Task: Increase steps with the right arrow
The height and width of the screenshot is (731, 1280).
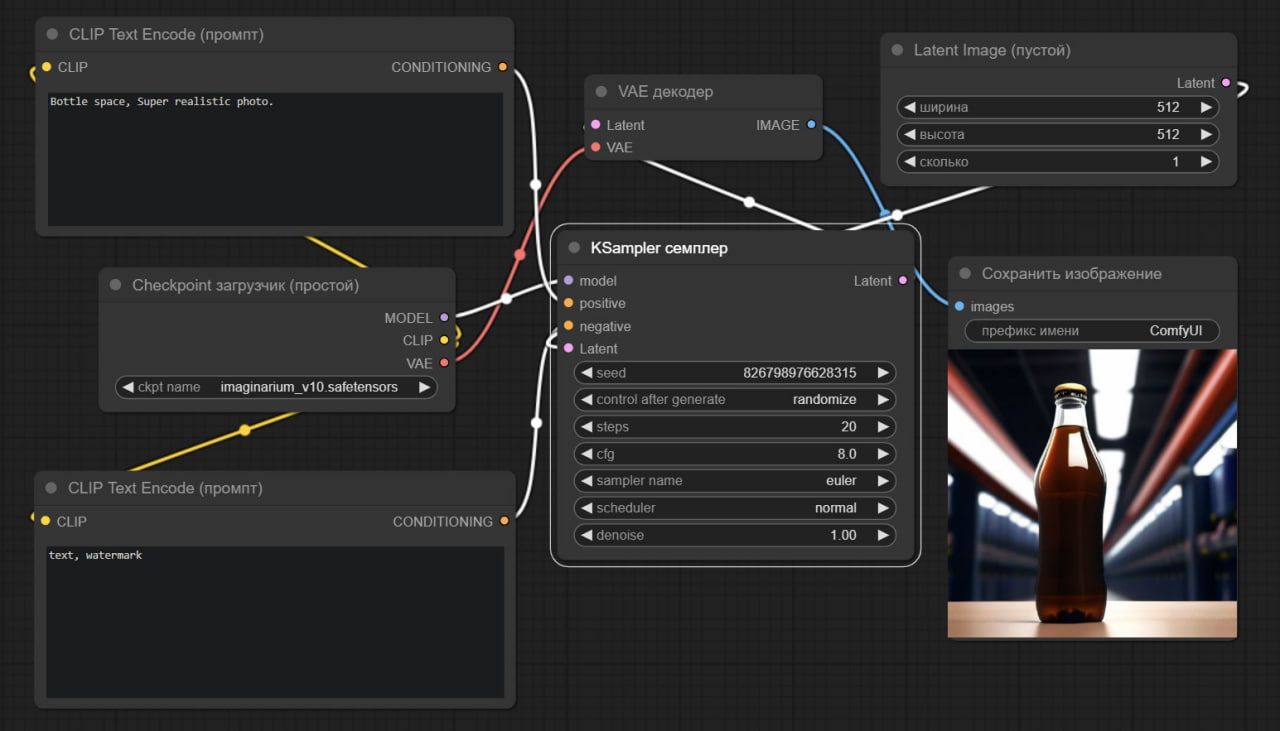Action: coord(883,427)
